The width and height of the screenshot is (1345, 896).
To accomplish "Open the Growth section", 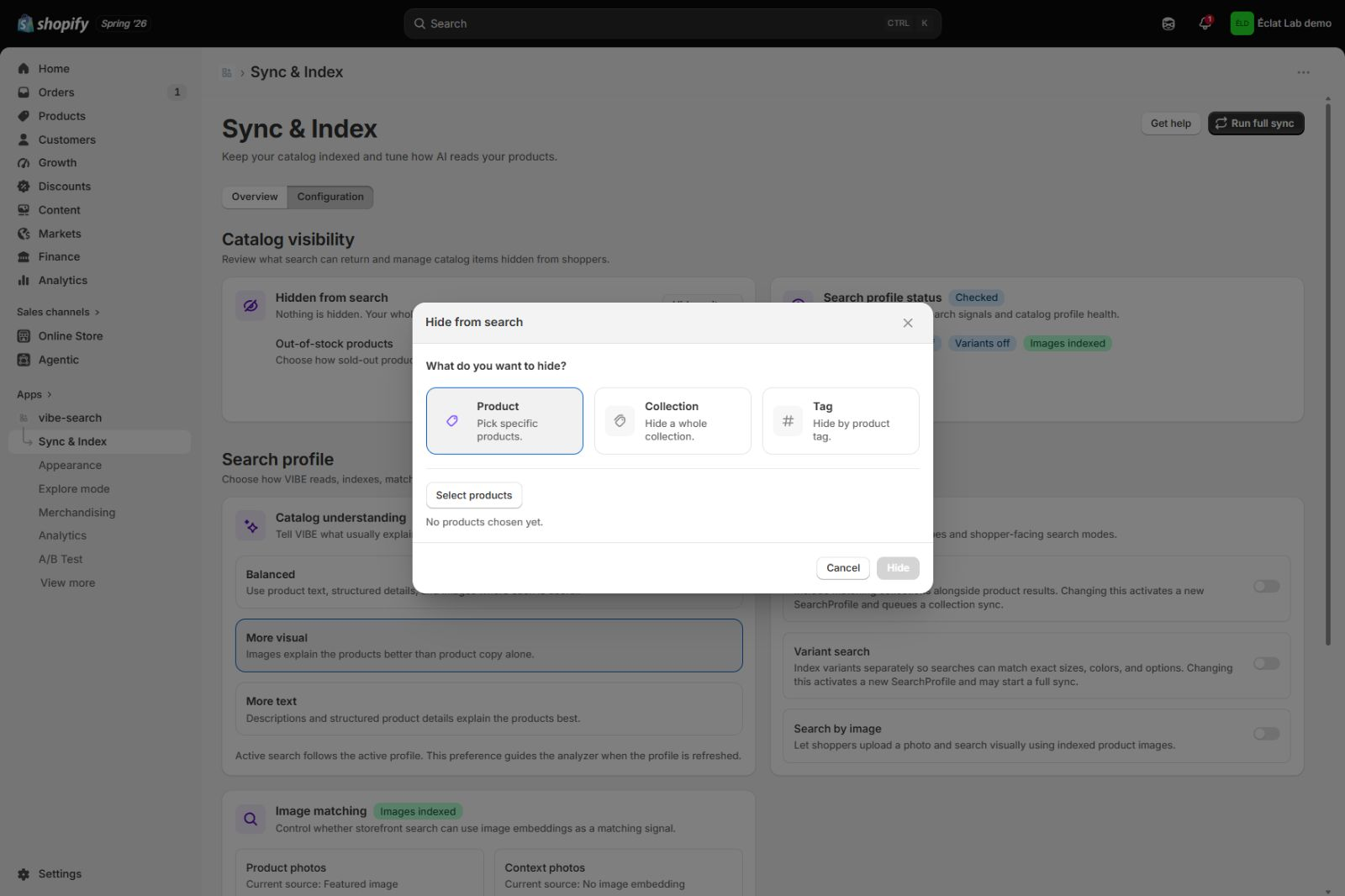I will click(57, 162).
